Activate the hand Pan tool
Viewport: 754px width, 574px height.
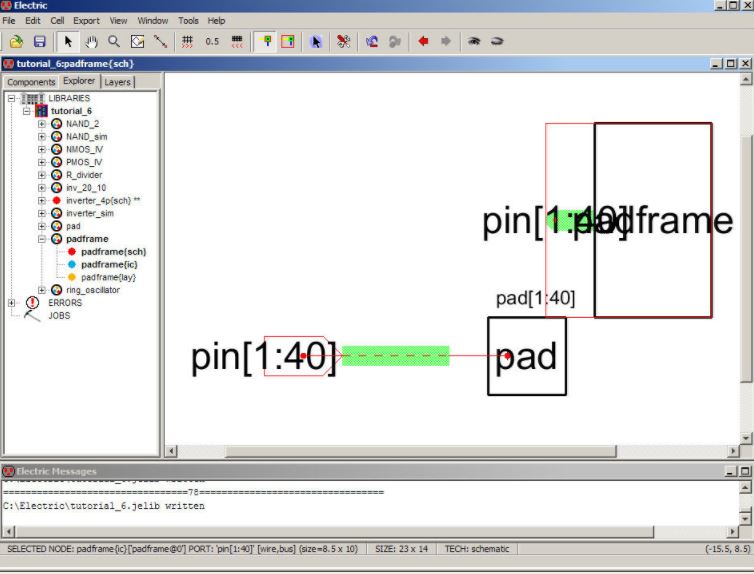point(91,42)
